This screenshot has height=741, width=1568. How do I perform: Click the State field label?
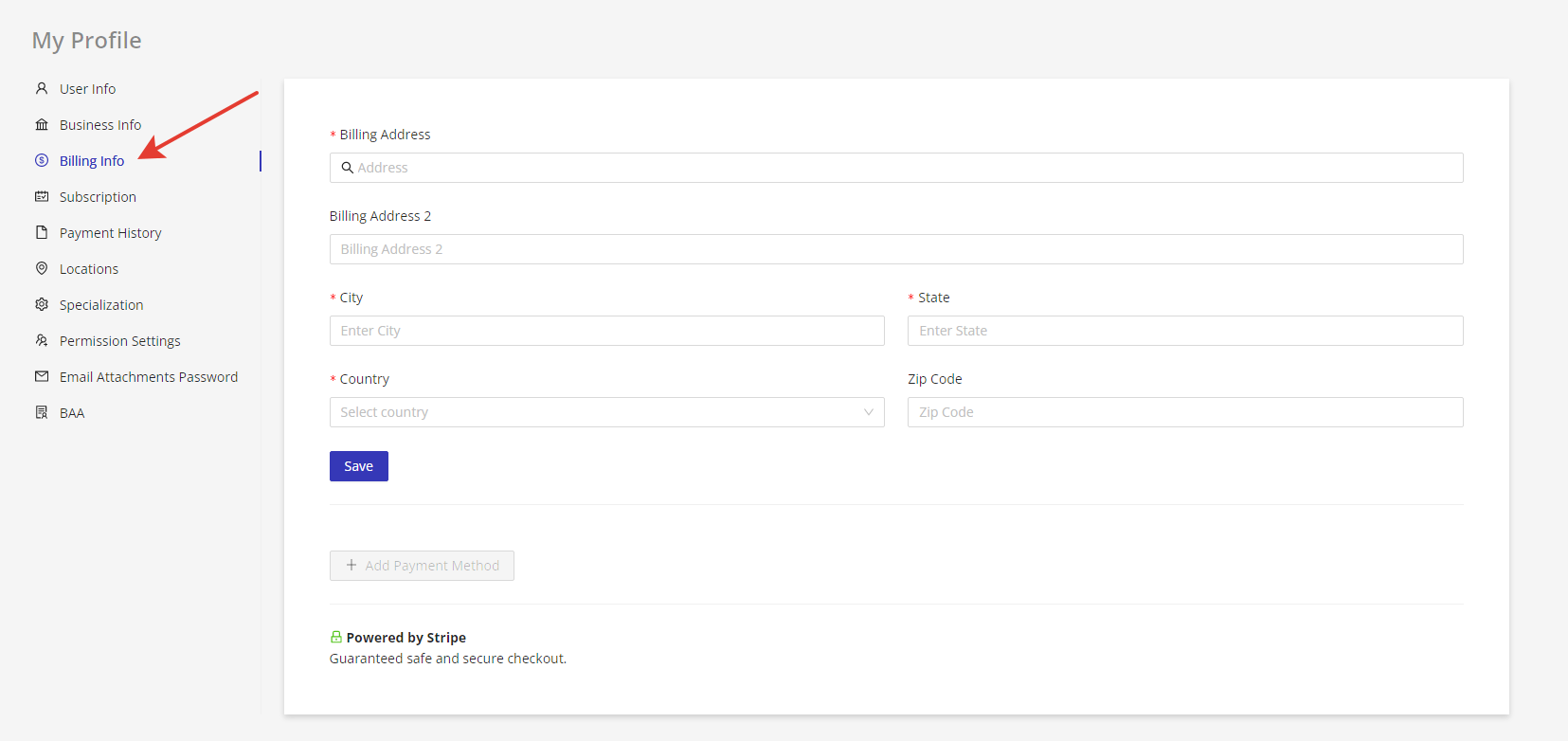click(x=933, y=298)
